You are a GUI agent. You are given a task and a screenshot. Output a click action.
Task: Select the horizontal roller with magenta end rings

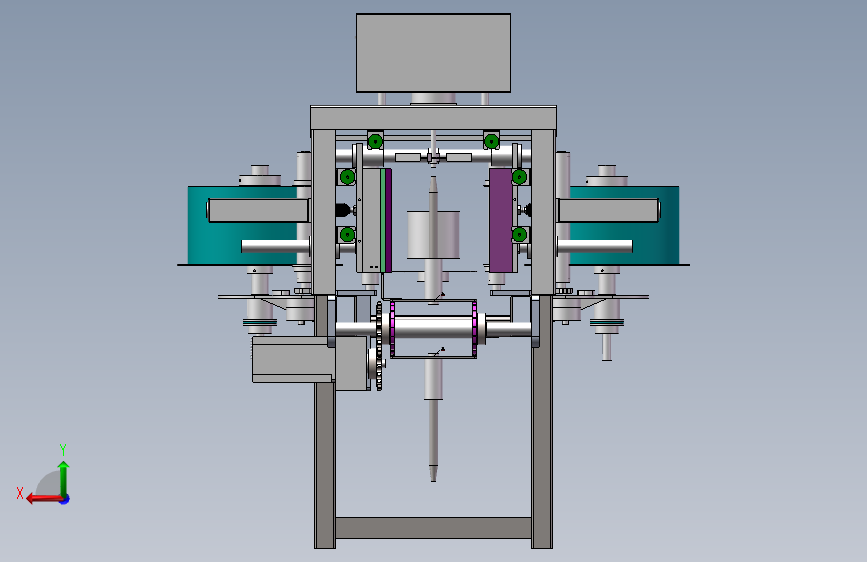pos(434,329)
